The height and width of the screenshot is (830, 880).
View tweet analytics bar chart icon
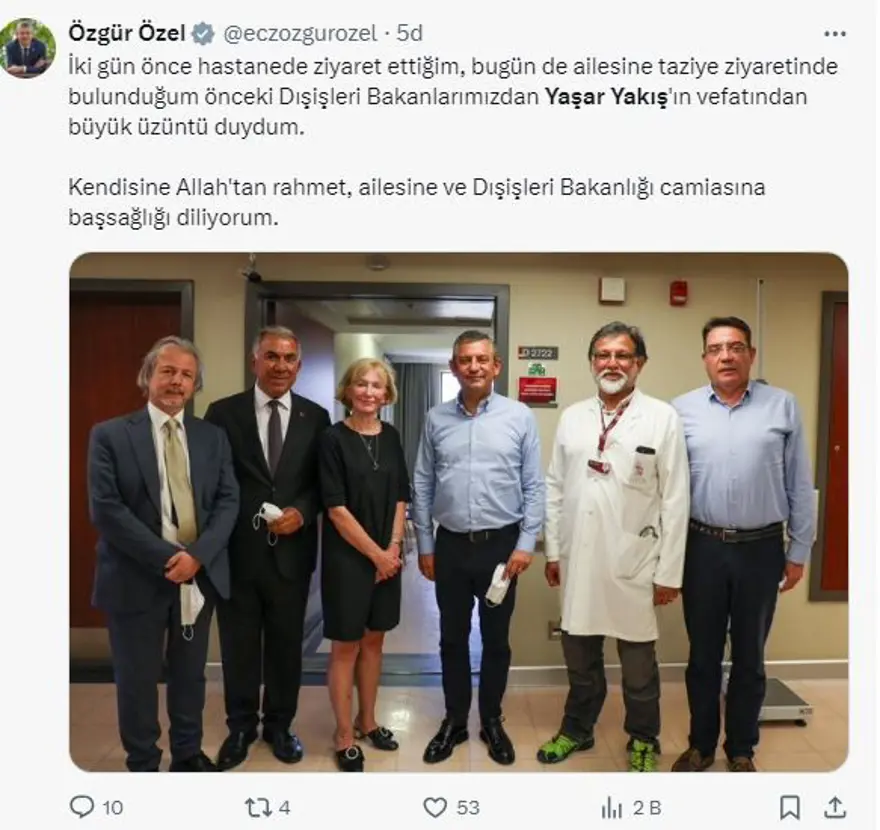pyautogui.click(x=612, y=808)
